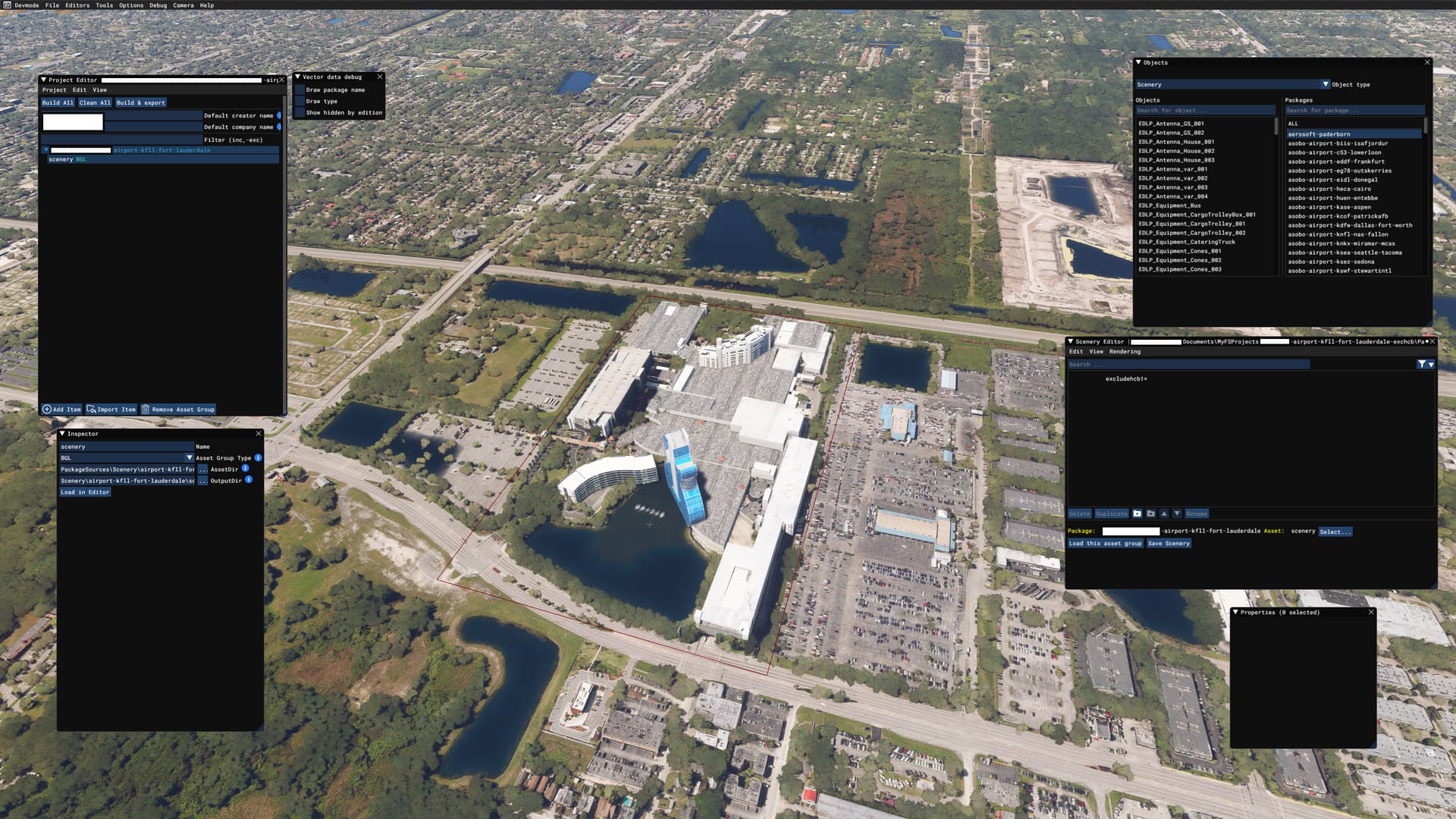Click the Scenery Editor filter funnel icon
This screenshot has width=1456, height=819.
1422,365
